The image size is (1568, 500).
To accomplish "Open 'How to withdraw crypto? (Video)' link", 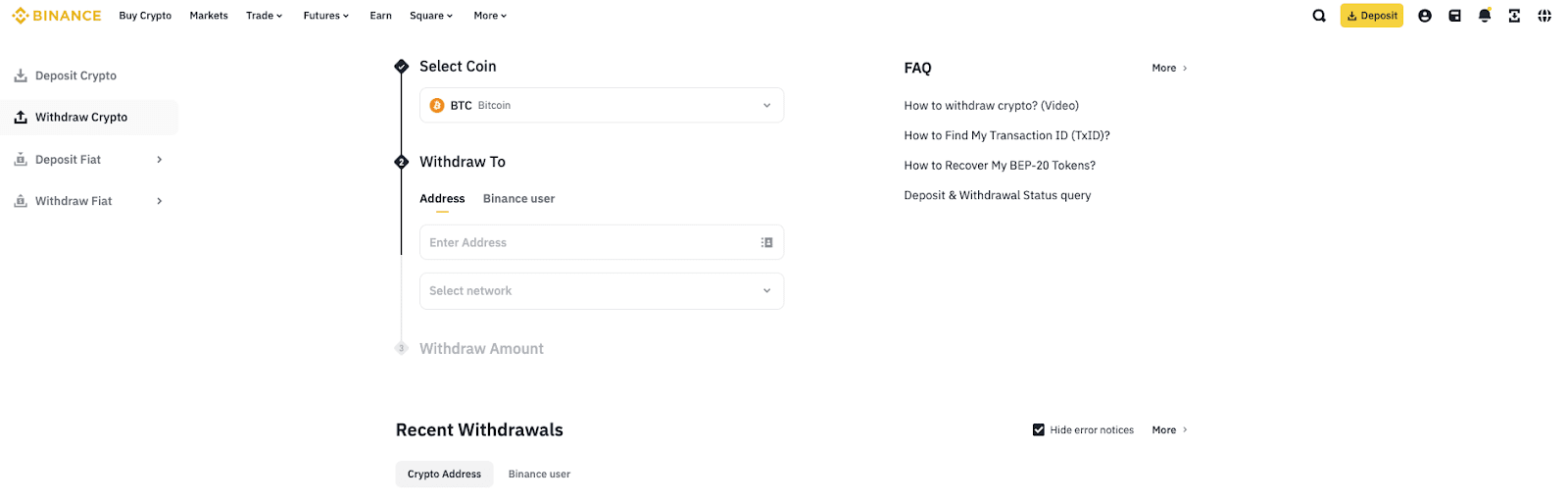I will coord(991,106).
